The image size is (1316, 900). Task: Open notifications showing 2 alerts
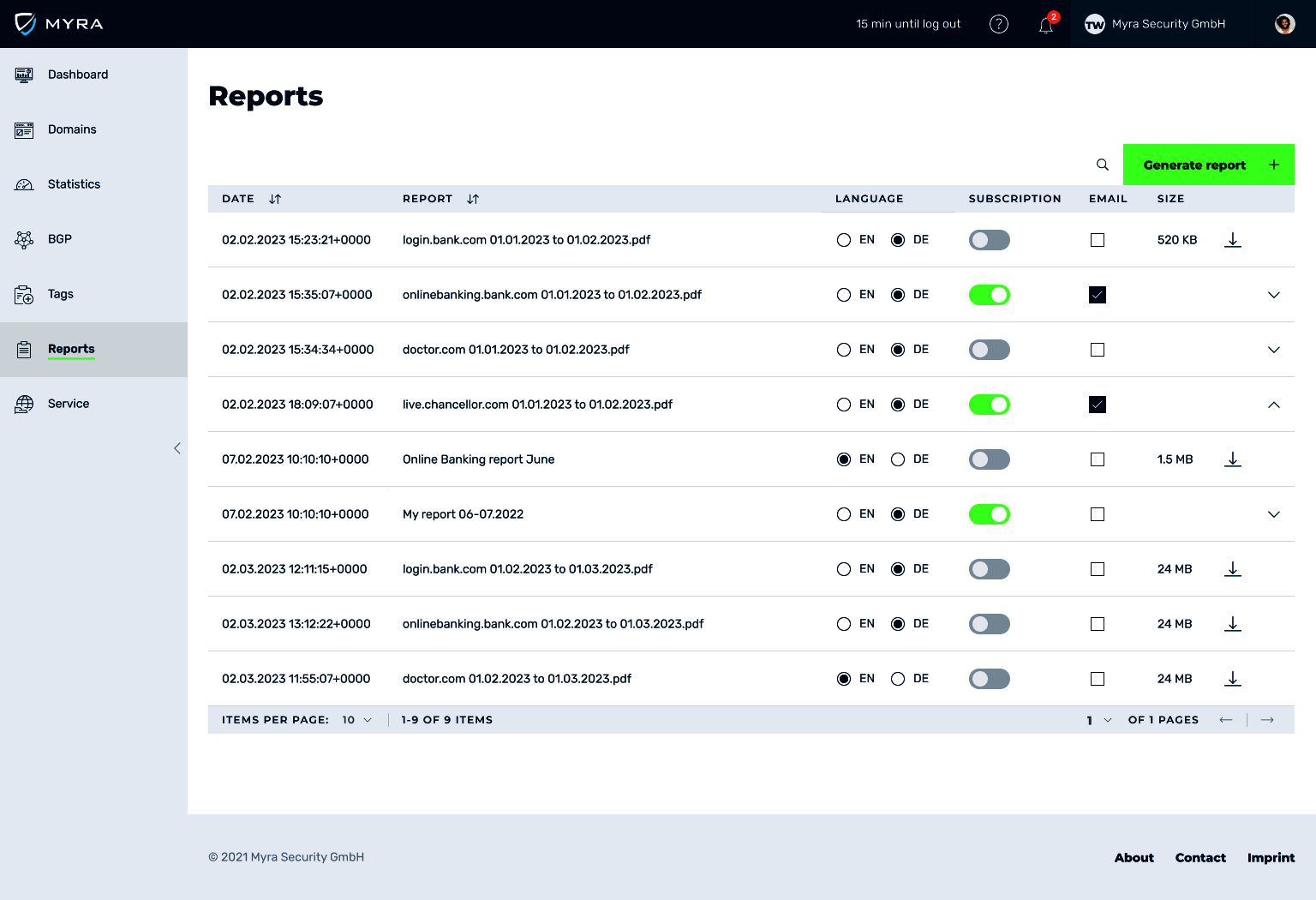(x=1045, y=26)
